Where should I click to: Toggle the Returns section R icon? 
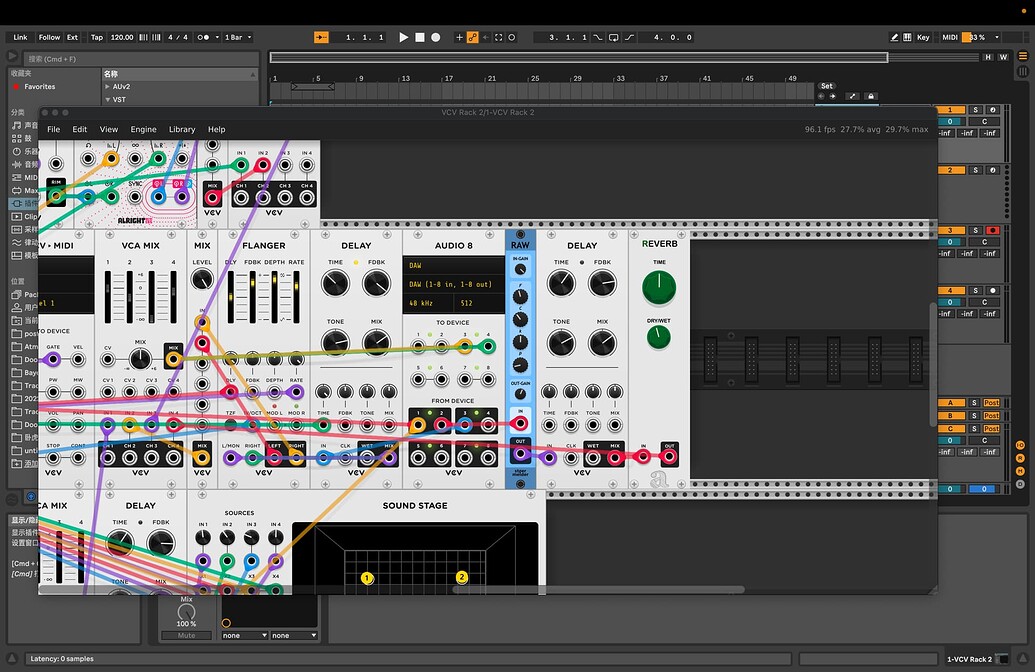1020,458
